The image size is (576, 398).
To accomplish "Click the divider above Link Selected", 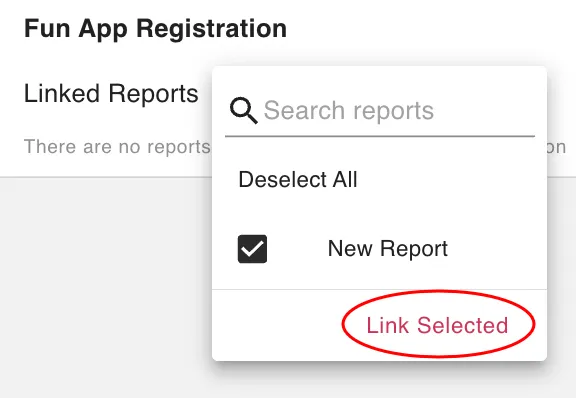I will [379, 290].
